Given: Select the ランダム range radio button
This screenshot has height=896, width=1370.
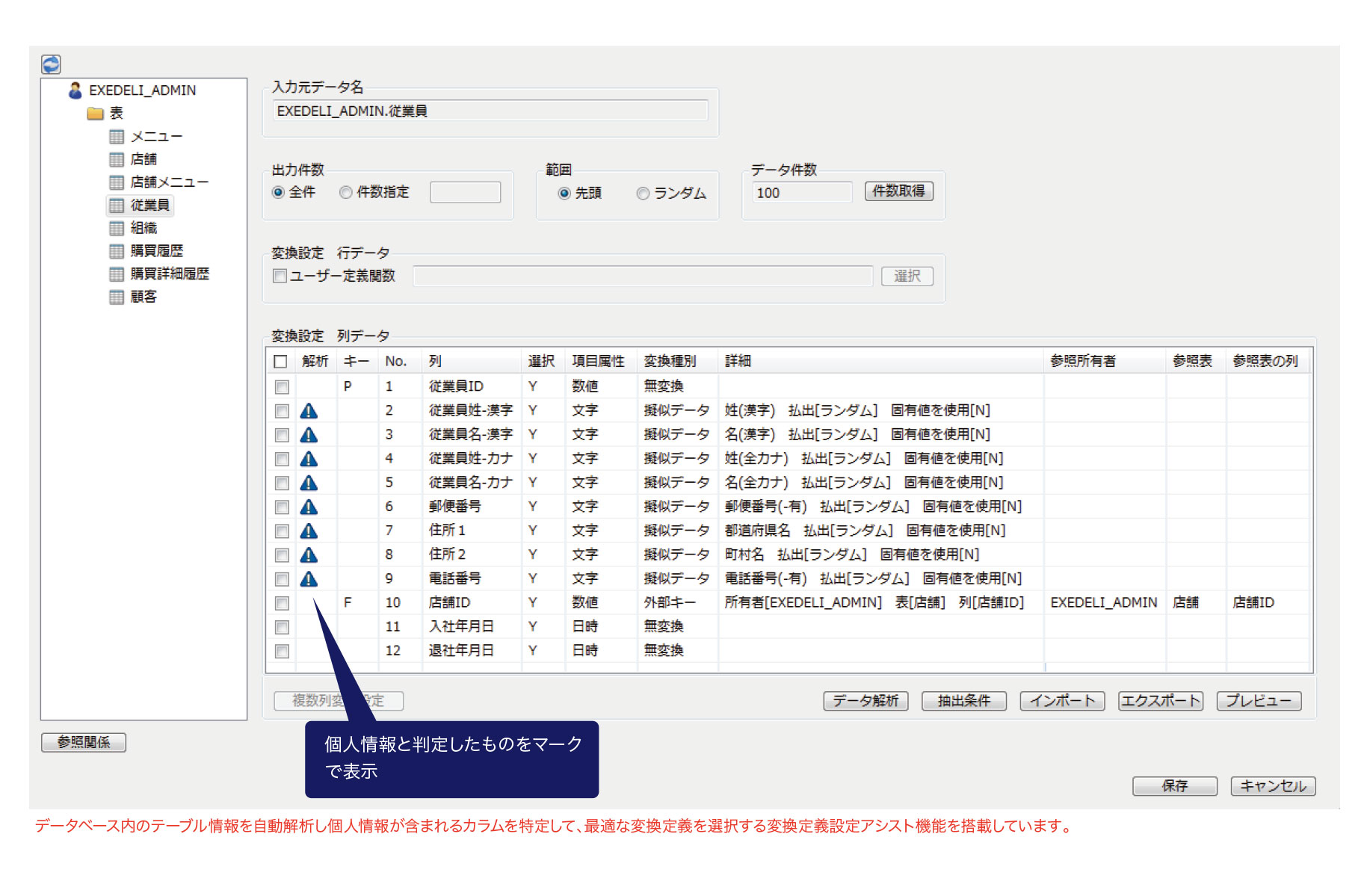Looking at the screenshot, I should [x=643, y=194].
